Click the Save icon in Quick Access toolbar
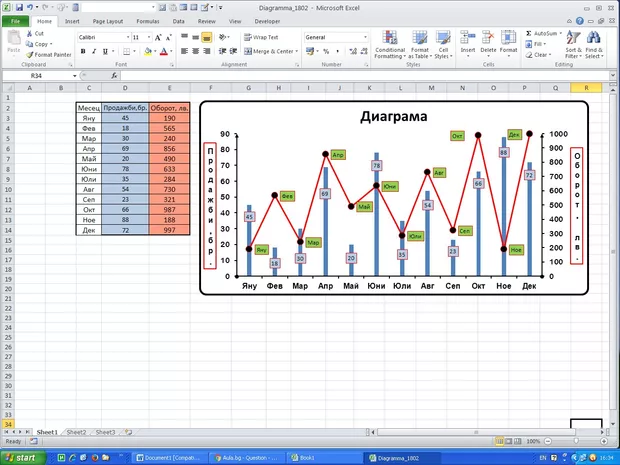Screen dimensions: 620x465 (20, 6)
